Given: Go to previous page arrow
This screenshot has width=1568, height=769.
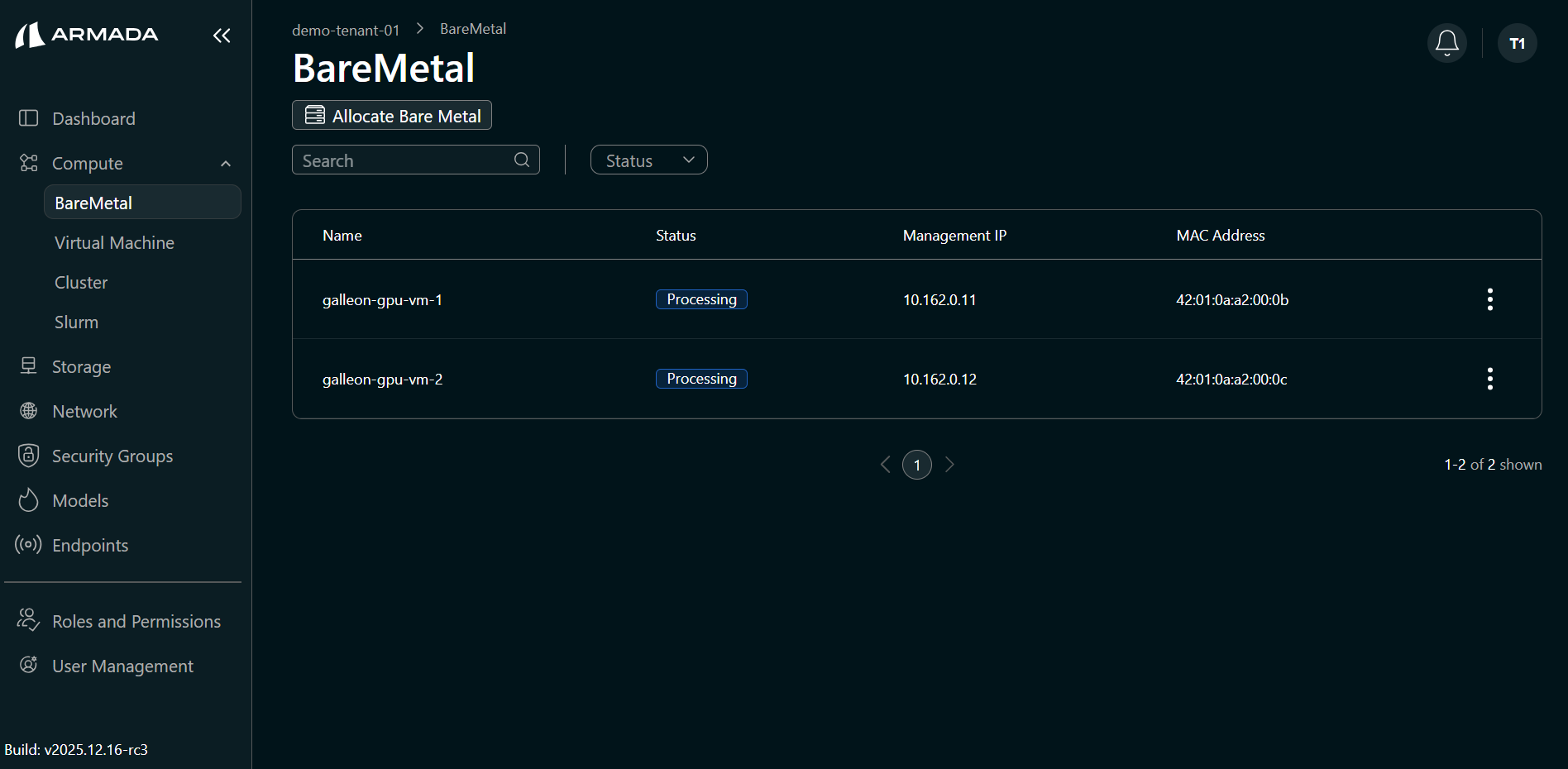Looking at the screenshot, I should tap(885, 465).
